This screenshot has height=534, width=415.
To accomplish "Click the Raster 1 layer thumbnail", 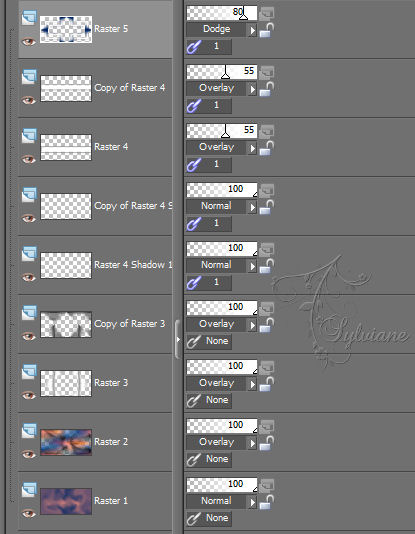I will [x=66, y=501].
